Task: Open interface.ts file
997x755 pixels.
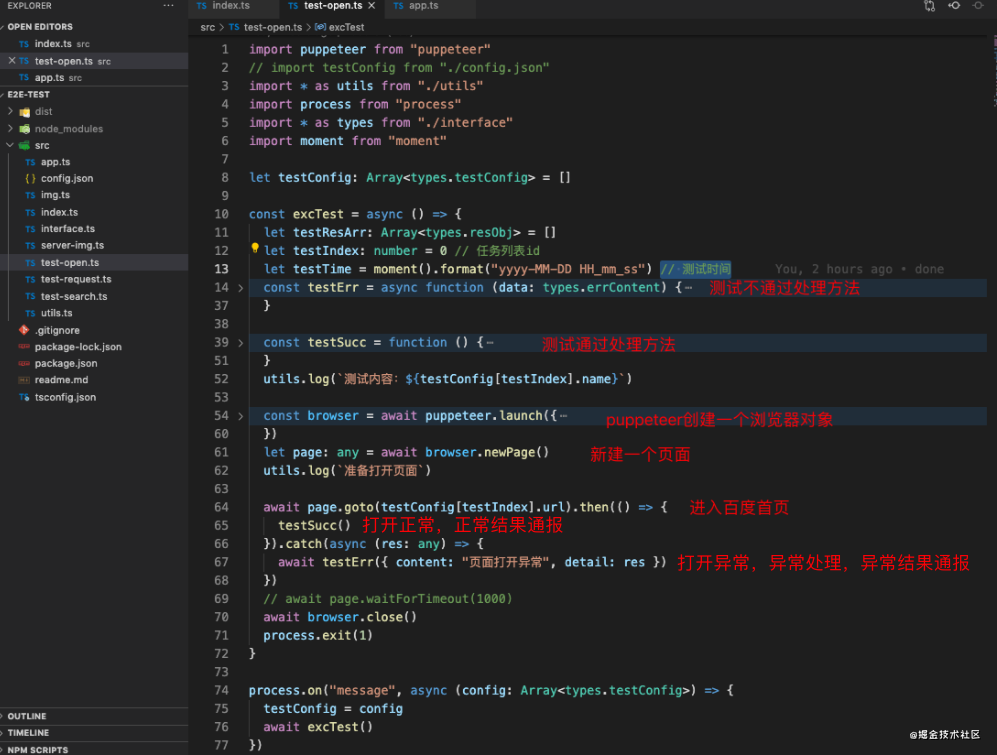Action: click(67, 229)
